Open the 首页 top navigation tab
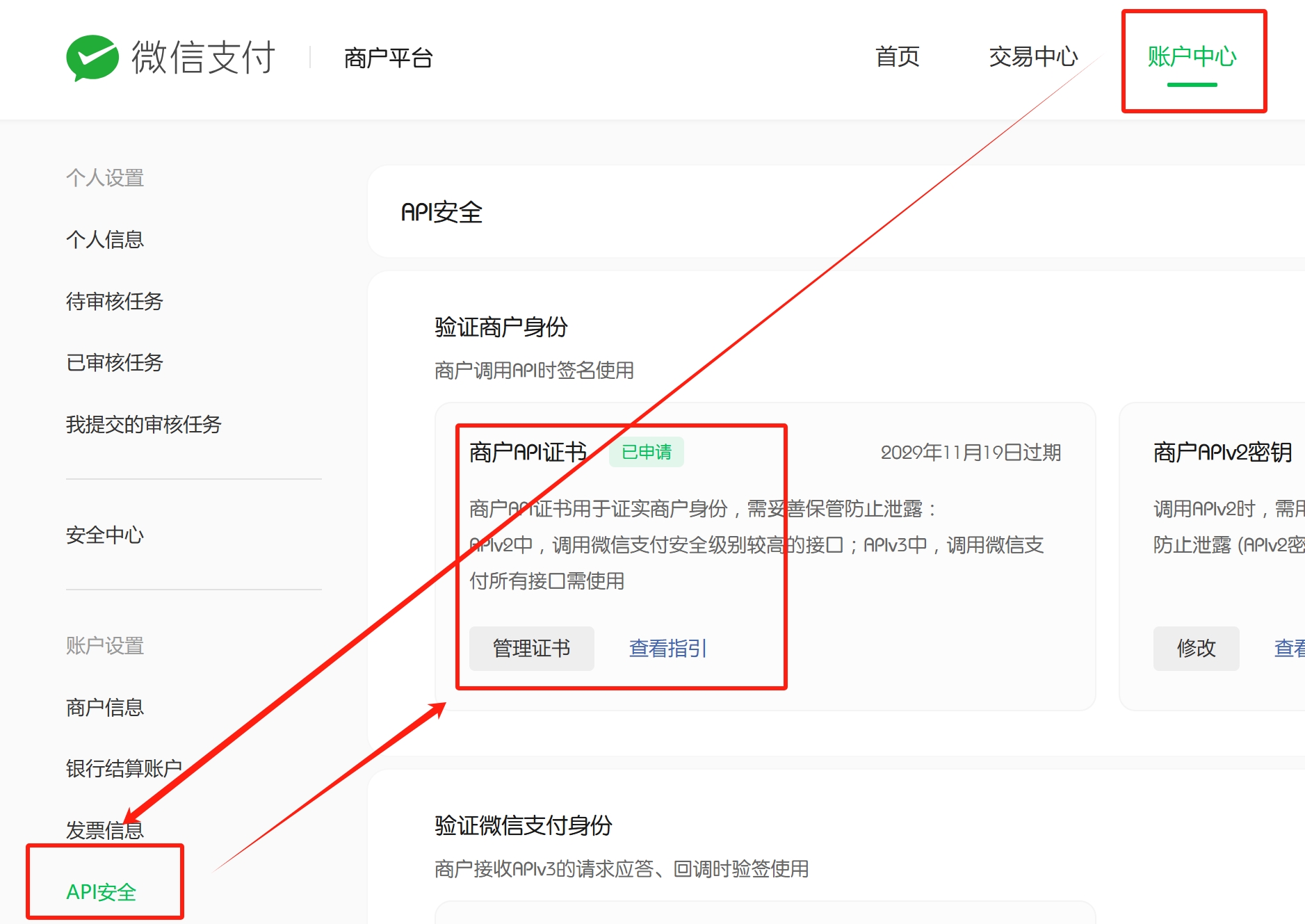 coord(897,56)
